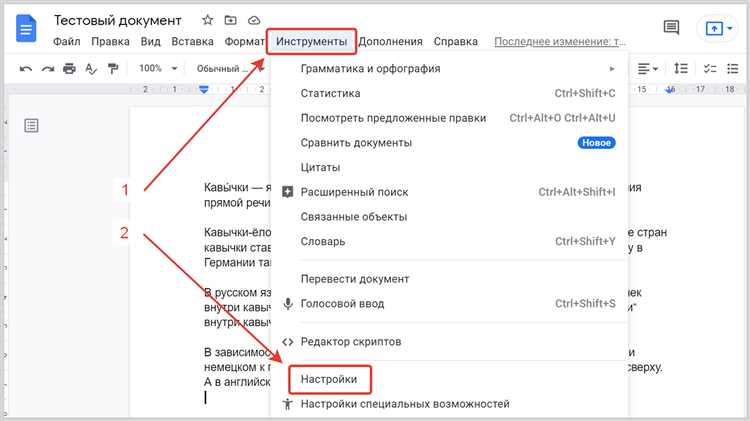Viewport: 750px width, 421px height.
Task: Click the move to folder icon
Action: pos(231,20)
